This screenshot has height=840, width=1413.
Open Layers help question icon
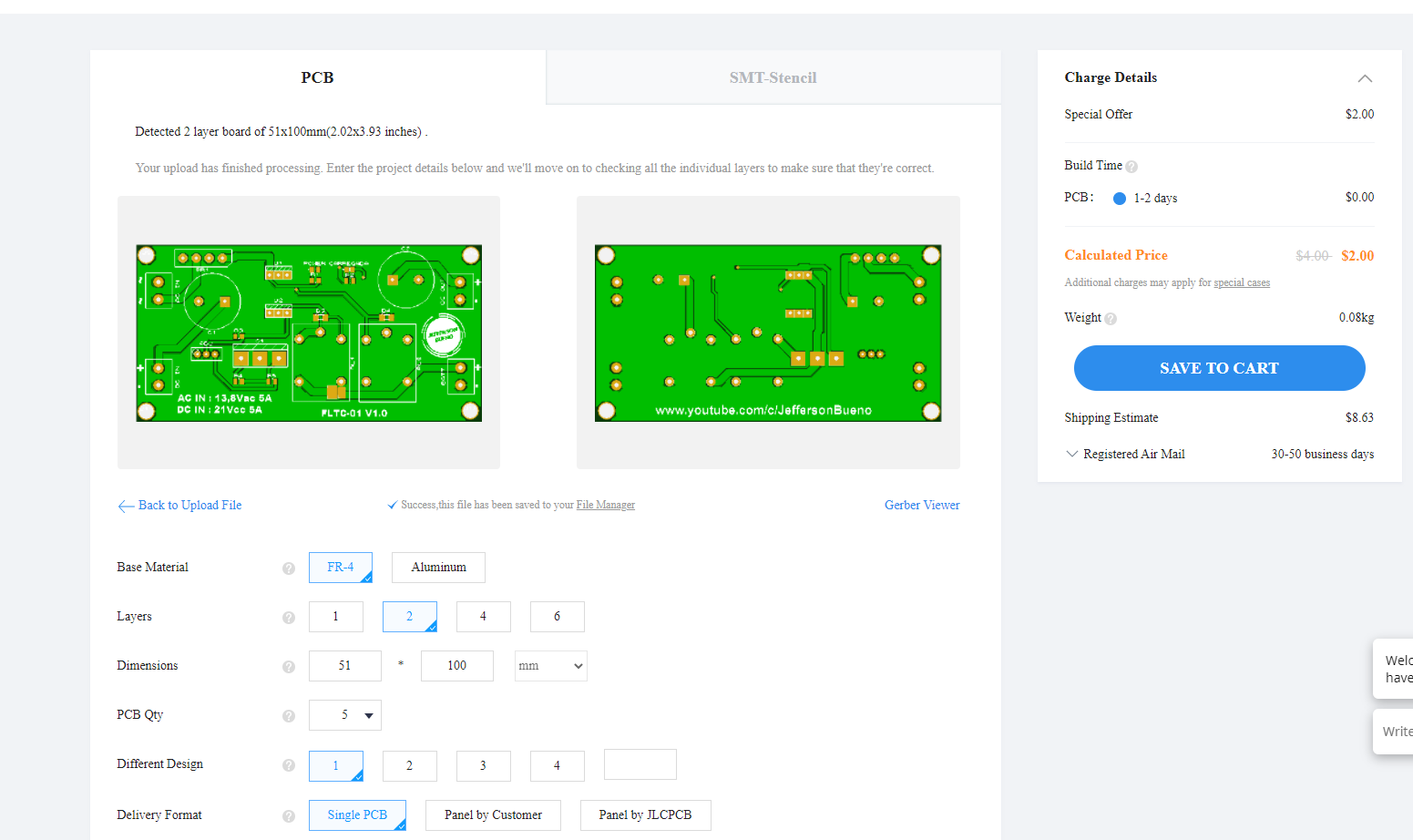pyautogui.click(x=289, y=618)
